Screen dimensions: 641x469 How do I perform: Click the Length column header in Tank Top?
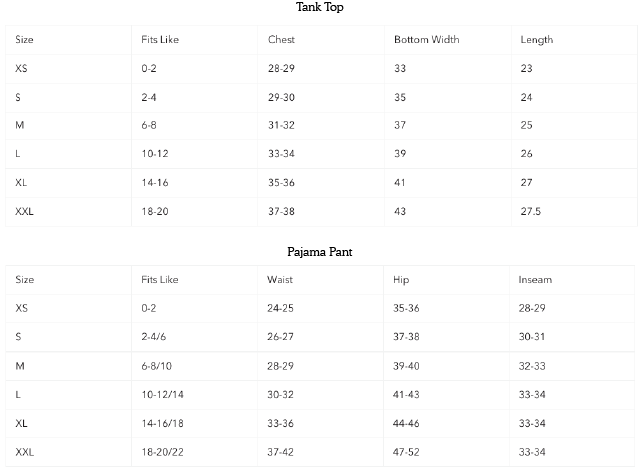(x=537, y=40)
